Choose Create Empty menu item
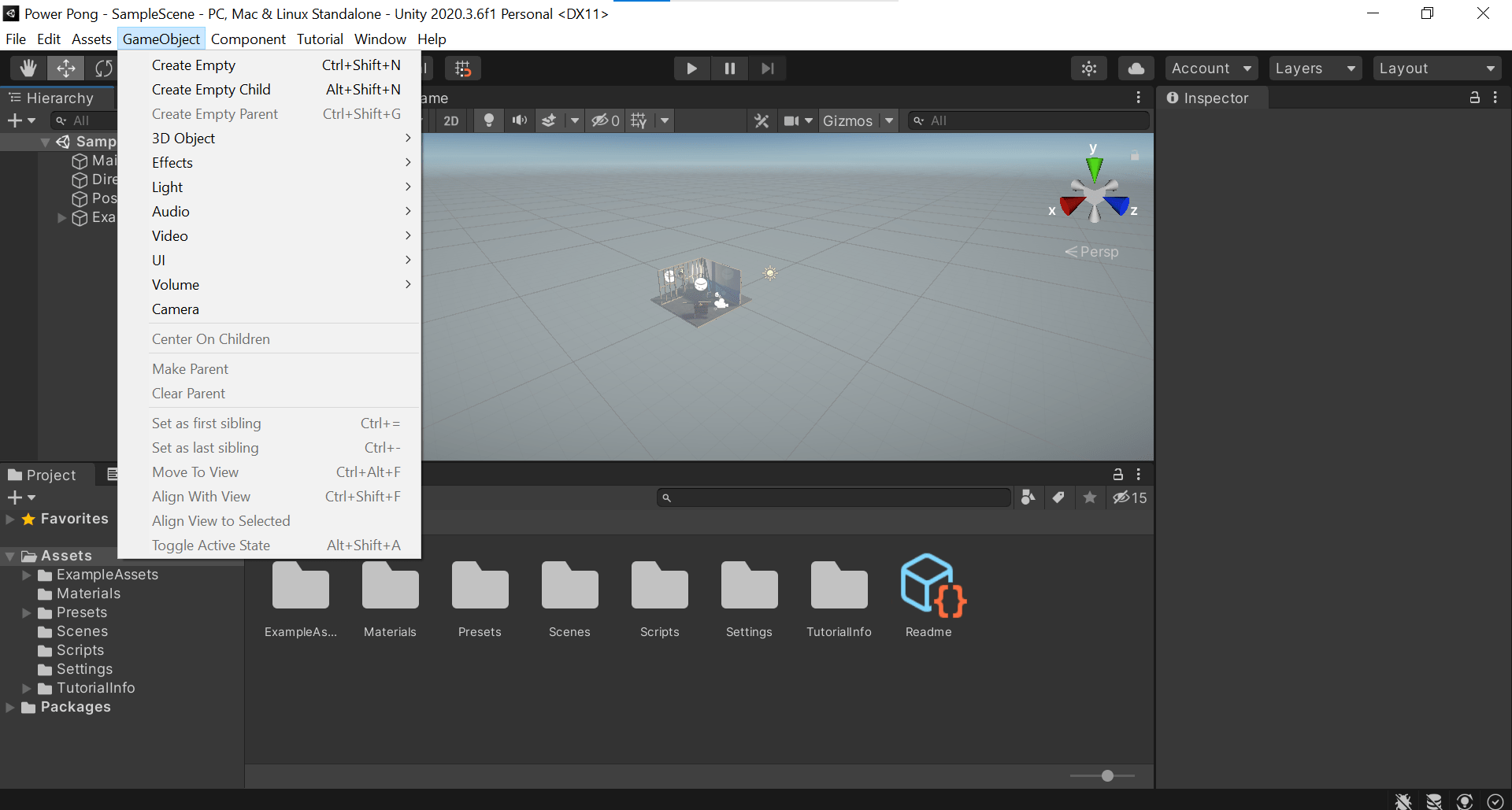 (269, 65)
